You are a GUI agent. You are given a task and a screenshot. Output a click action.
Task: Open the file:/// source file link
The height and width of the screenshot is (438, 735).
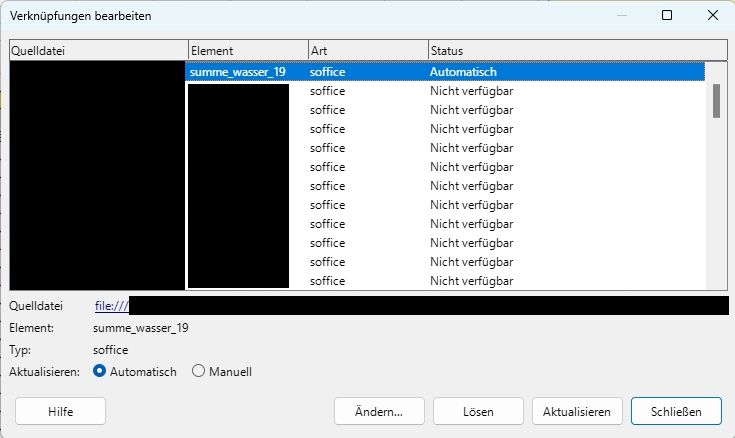click(112, 306)
